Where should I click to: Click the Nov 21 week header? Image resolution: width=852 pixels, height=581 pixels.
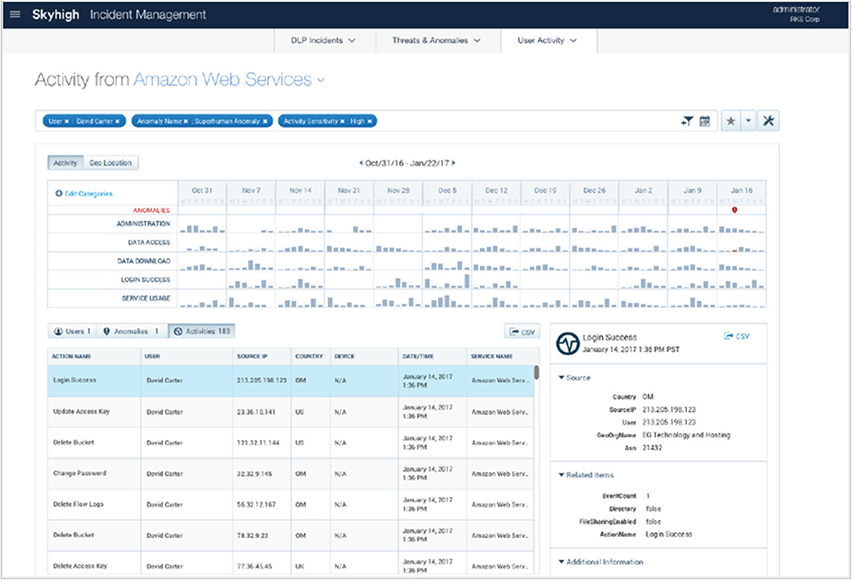click(349, 191)
